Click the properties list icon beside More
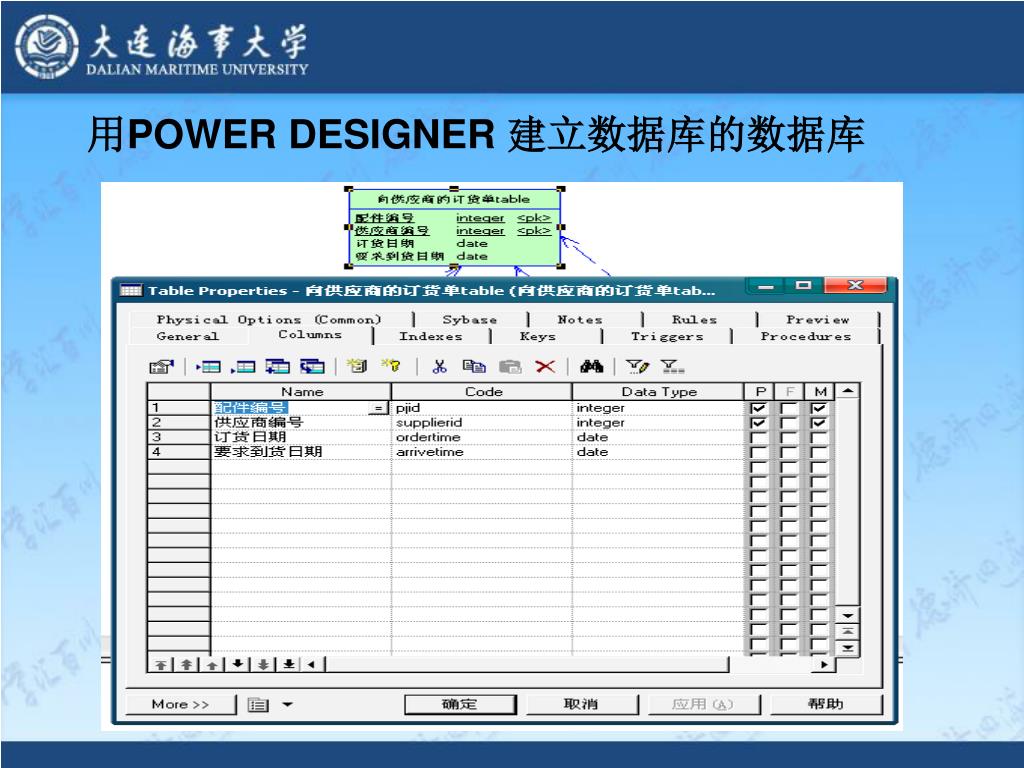The image size is (1024, 768). coord(258,705)
